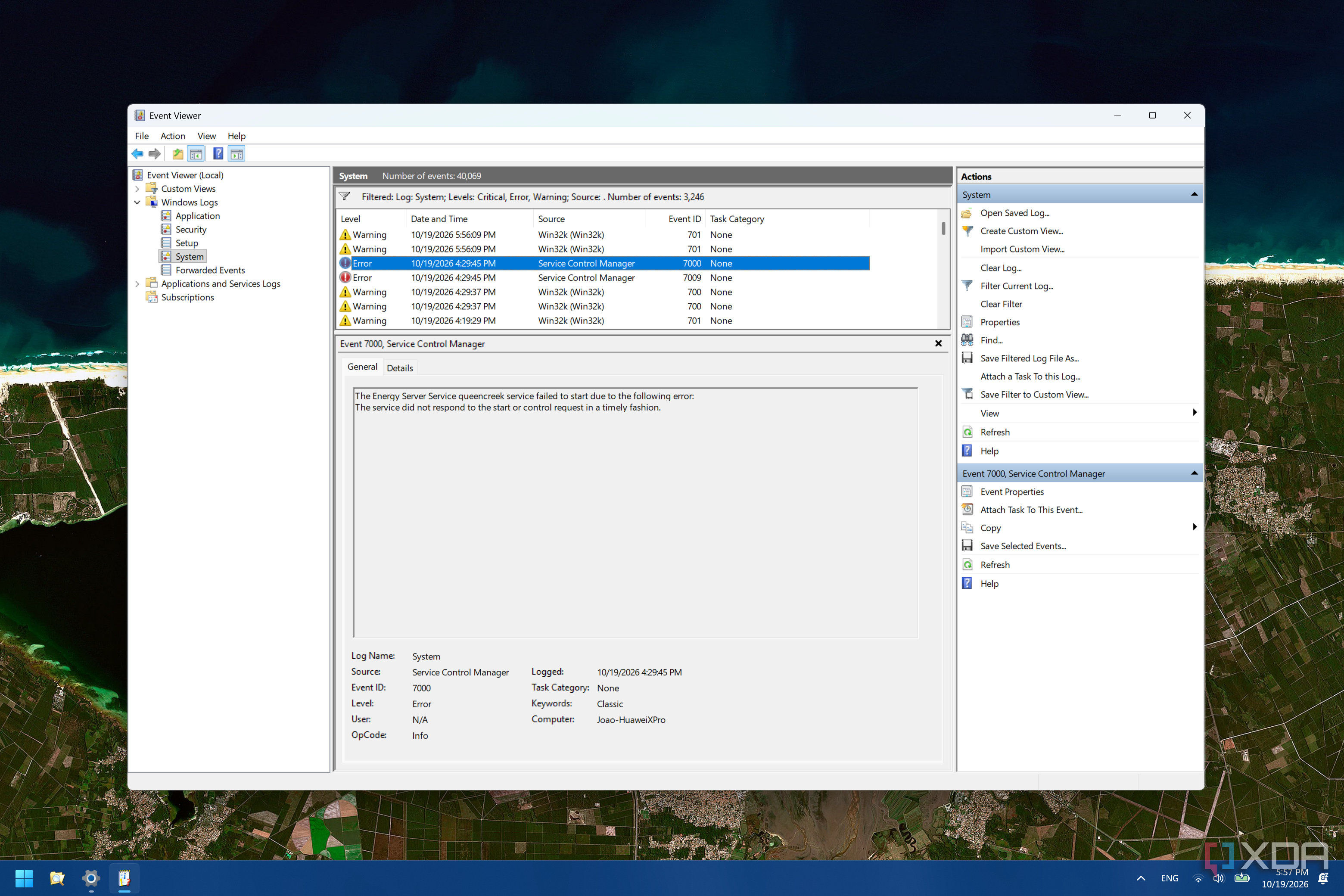Show hidden tray icons chevron
Screen dimensions: 1344x896
[x=1141, y=878]
